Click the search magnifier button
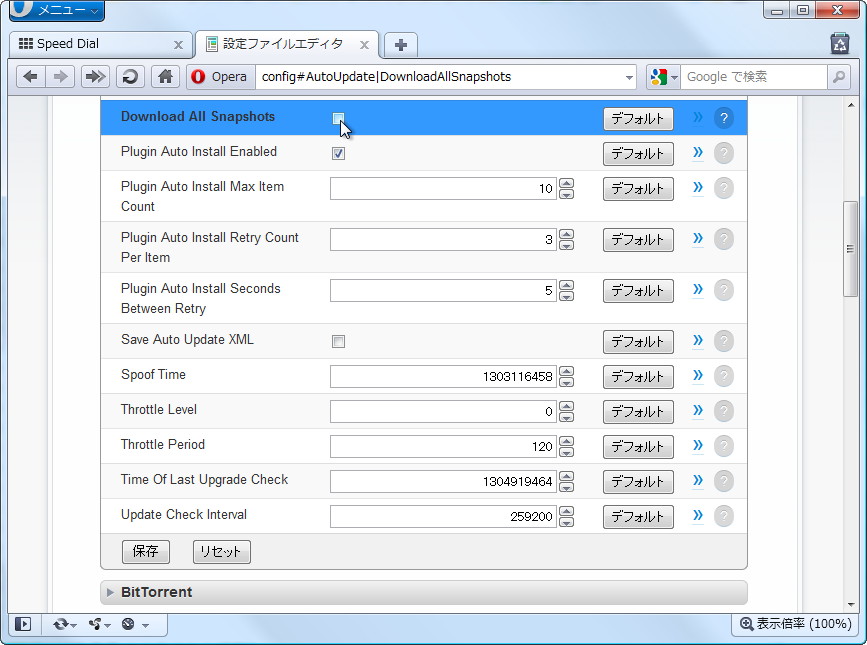The width and height of the screenshot is (867, 645). [x=839, y=76]
